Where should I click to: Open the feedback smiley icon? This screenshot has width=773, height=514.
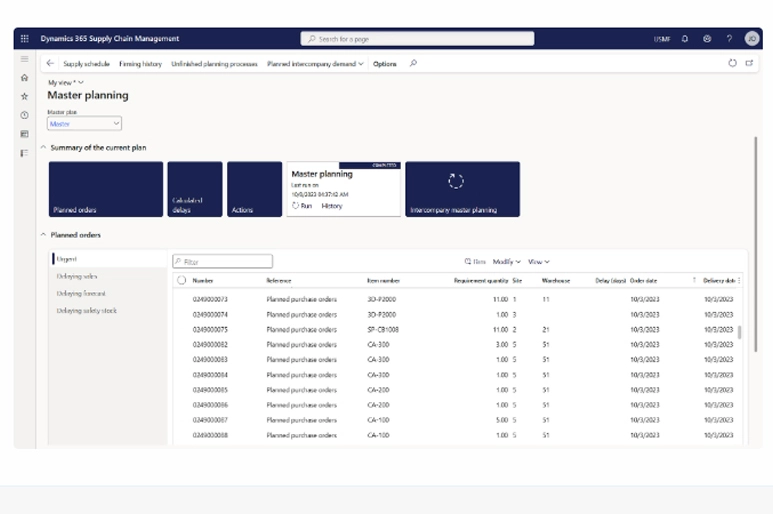pyautogui.click(x=707, y=38)
